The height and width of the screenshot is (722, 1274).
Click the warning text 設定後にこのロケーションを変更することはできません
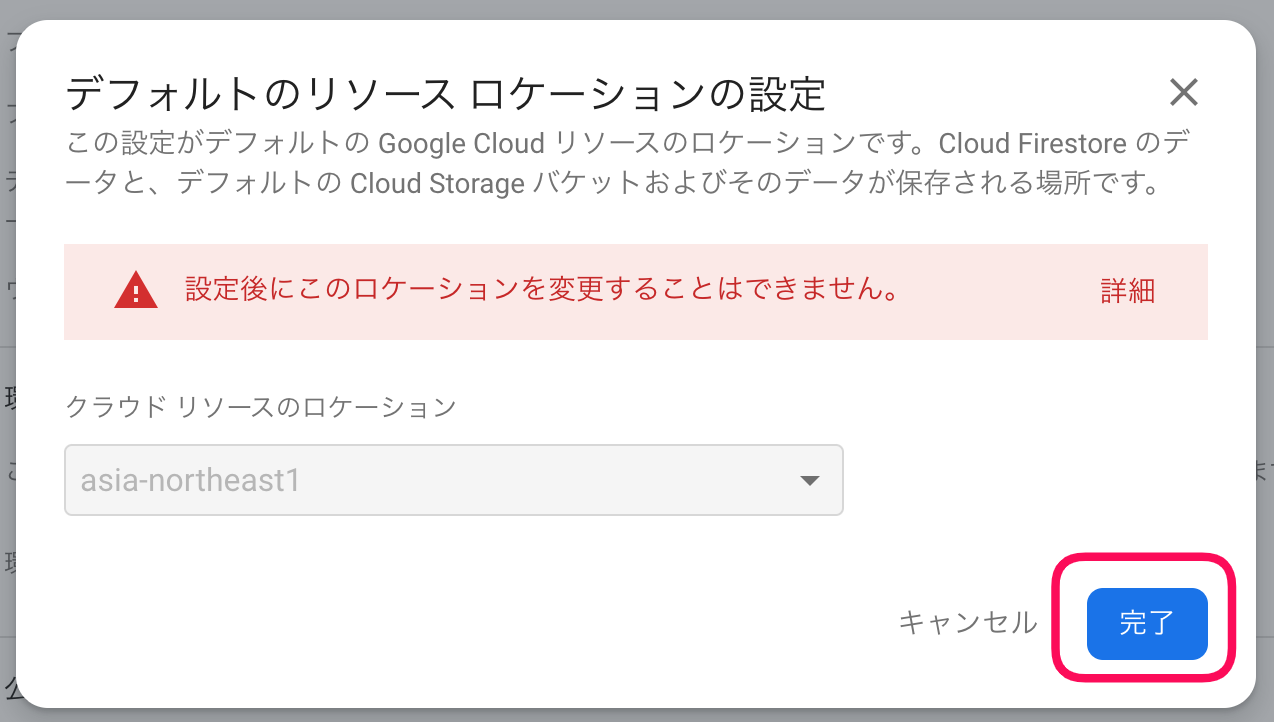click(540, 290)
